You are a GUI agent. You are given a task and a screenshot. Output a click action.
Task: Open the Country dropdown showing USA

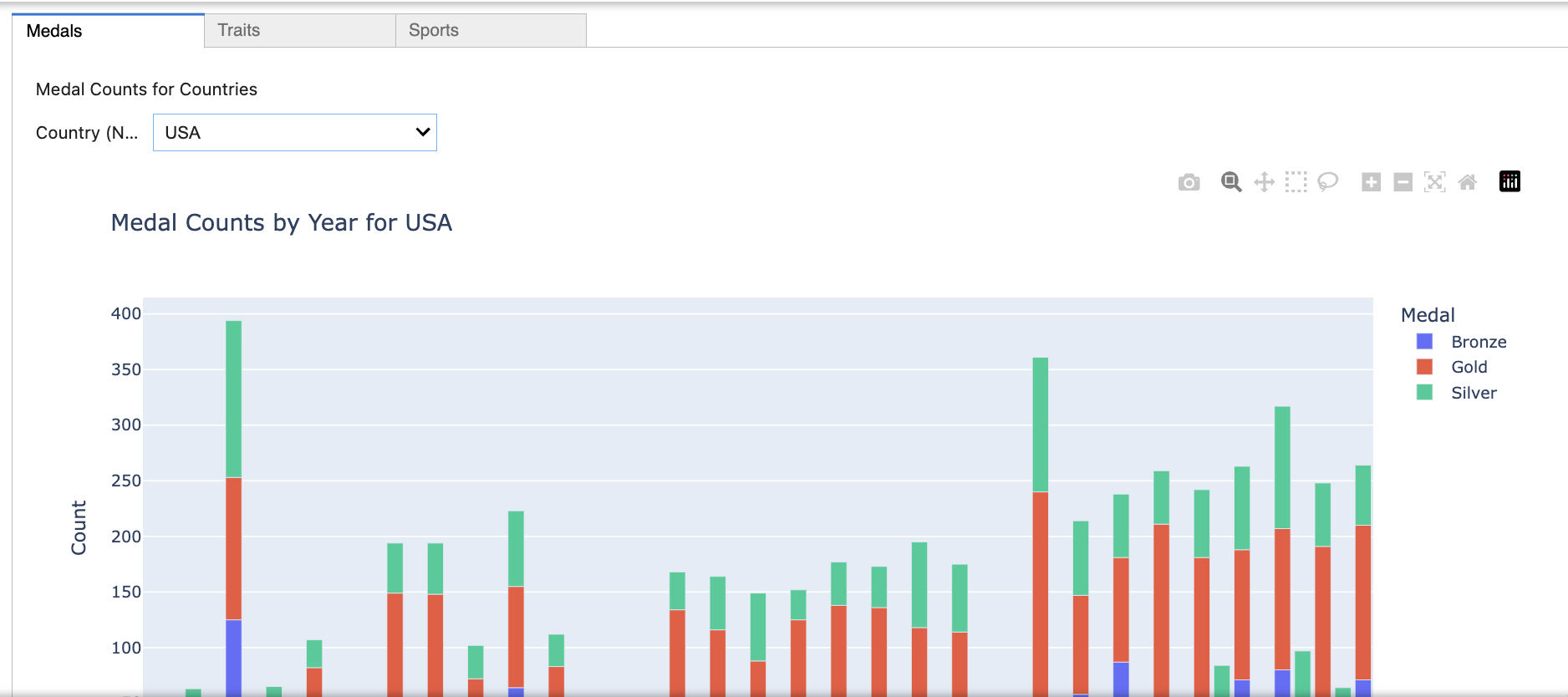coord(295,133)
